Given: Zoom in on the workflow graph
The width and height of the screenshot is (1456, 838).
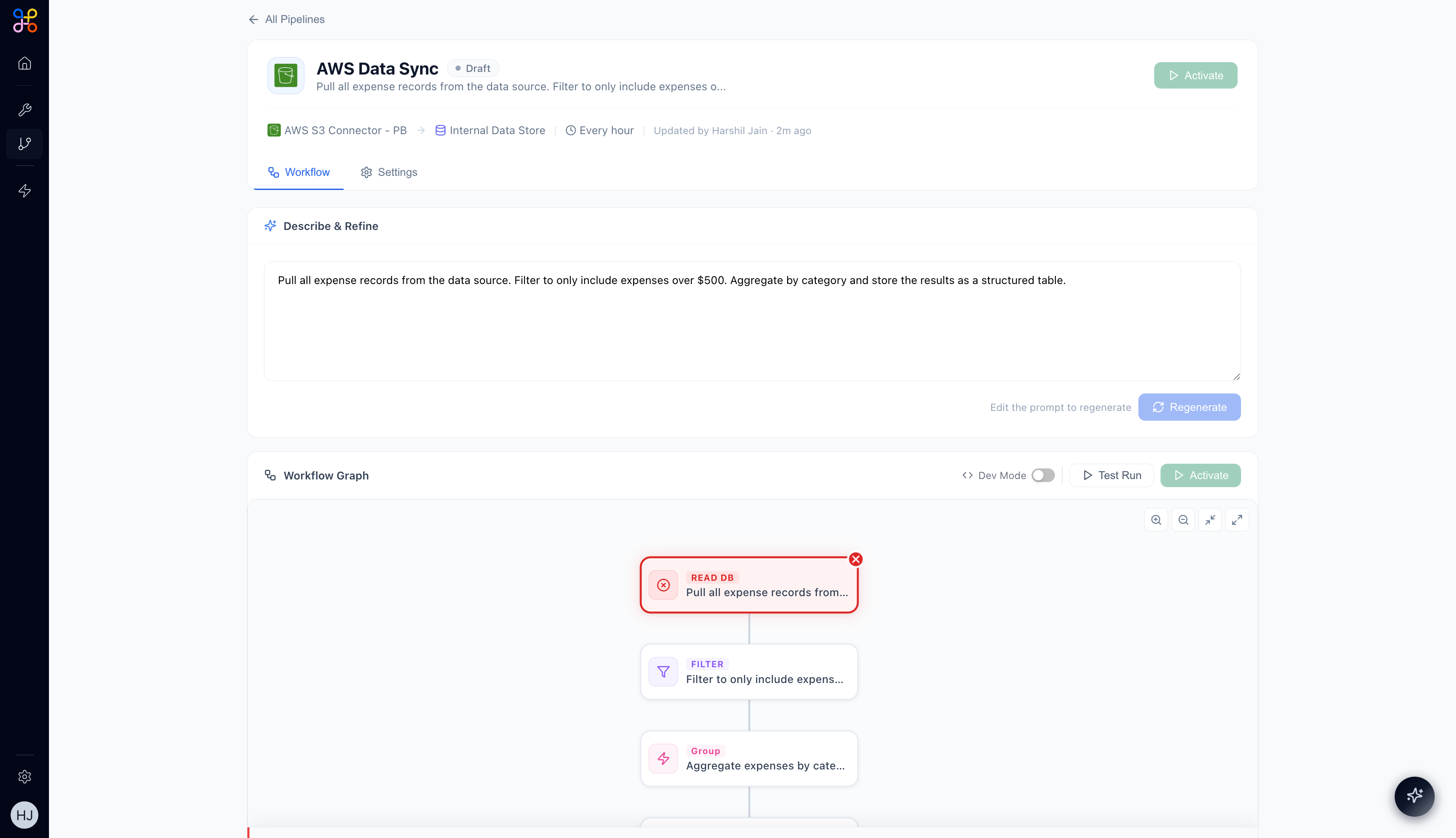Looking at the screenshot, I should pos(1156,520).
